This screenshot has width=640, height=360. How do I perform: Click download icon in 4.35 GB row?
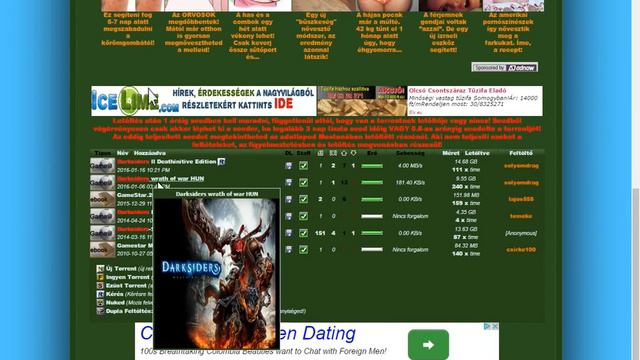click(289, 216)
